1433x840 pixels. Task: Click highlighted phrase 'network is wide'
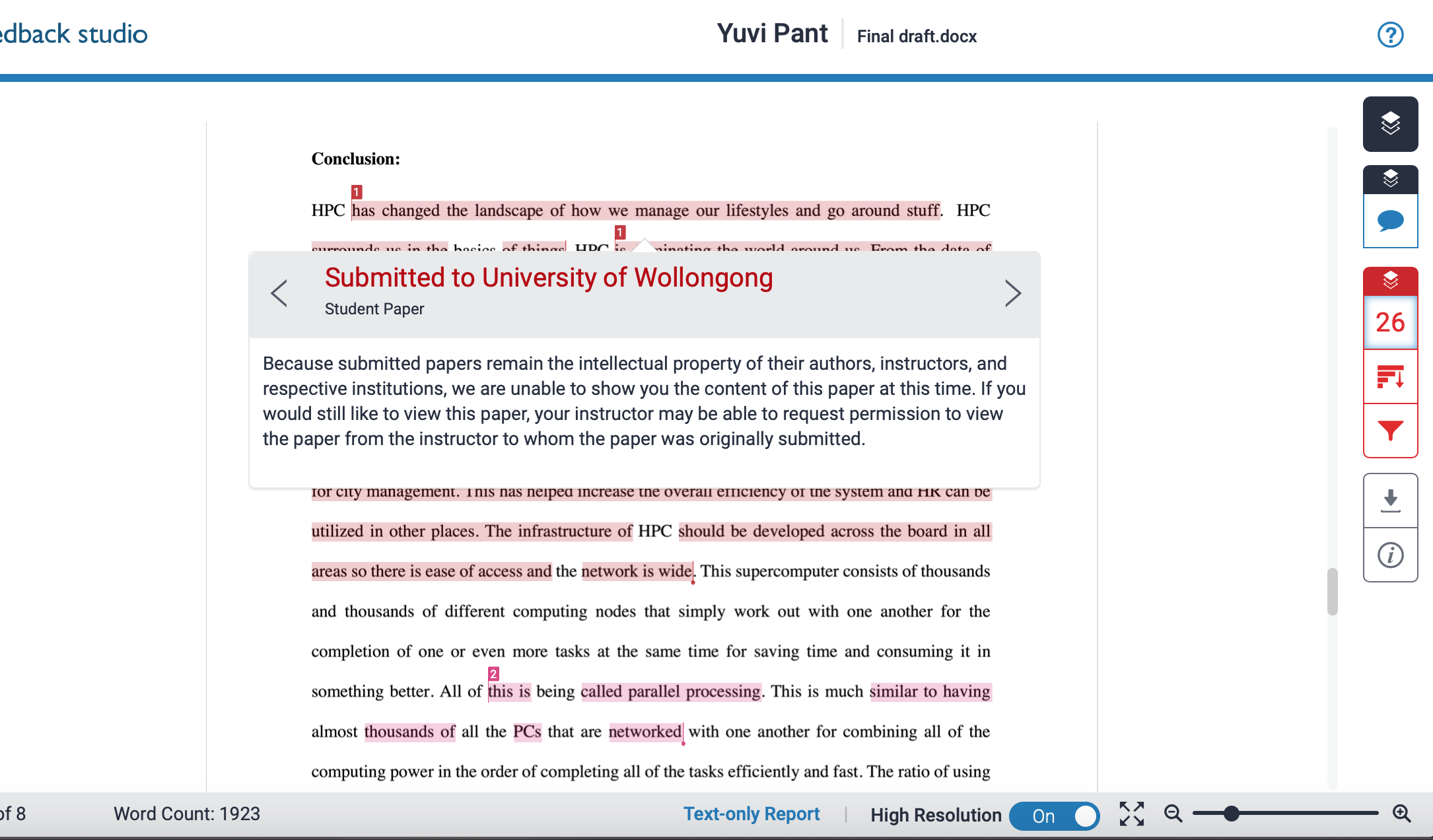click(637, 571)
